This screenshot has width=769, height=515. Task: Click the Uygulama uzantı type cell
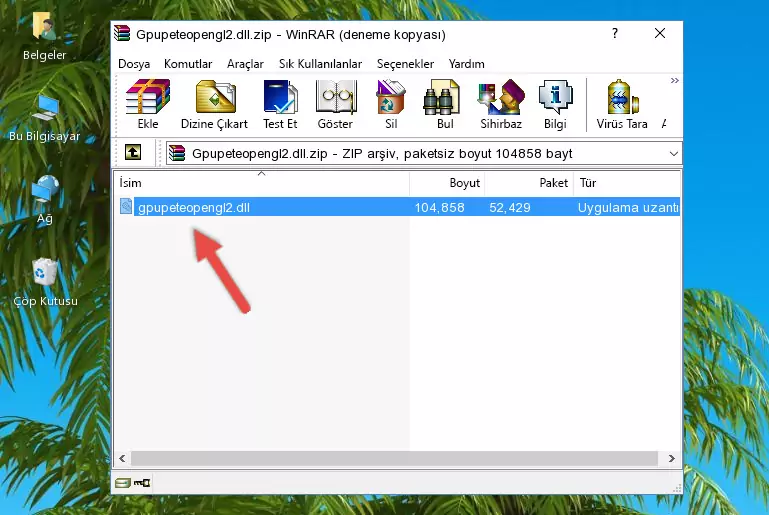pyautogui.click(x=628, y=207)
